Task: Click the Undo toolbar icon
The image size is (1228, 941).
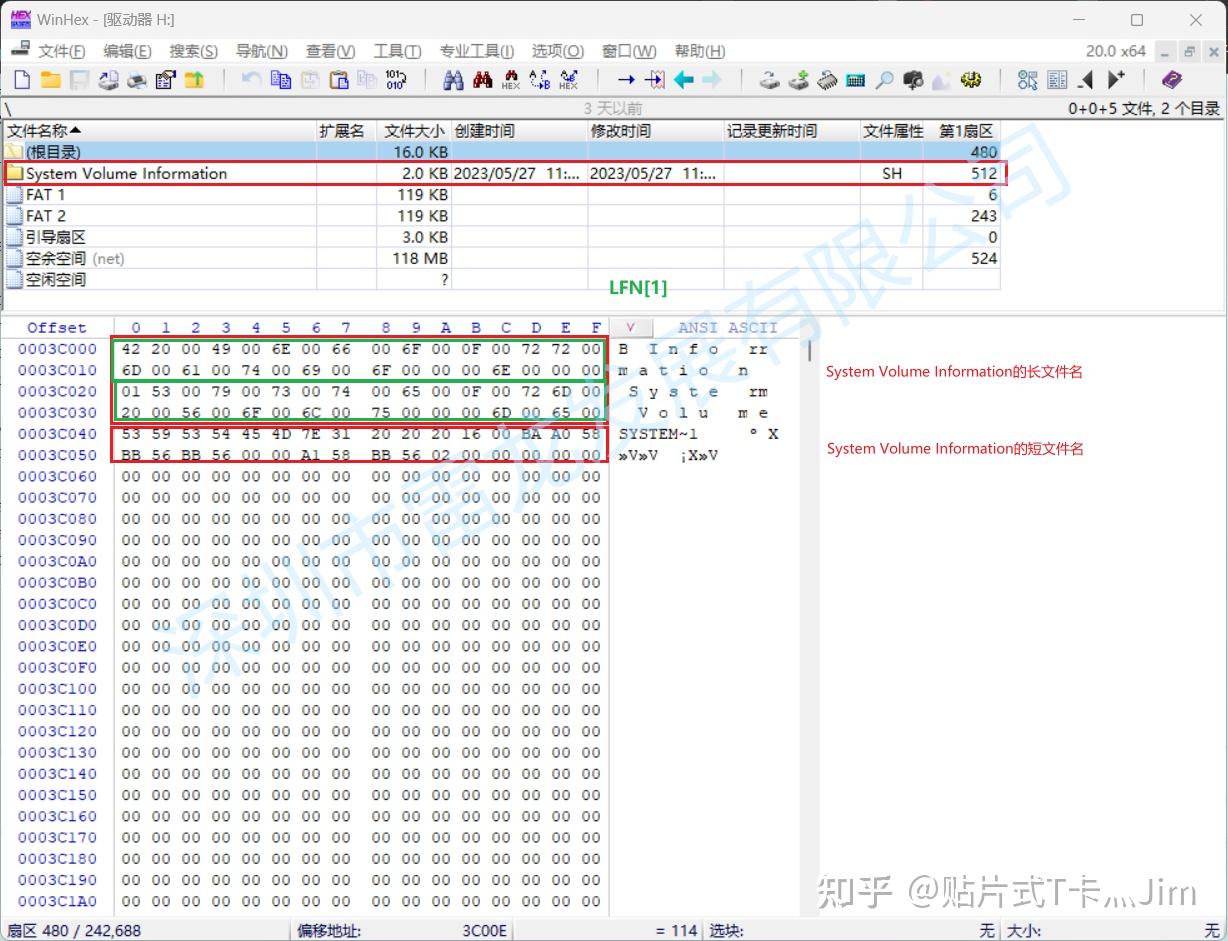Action: (252, 80)
